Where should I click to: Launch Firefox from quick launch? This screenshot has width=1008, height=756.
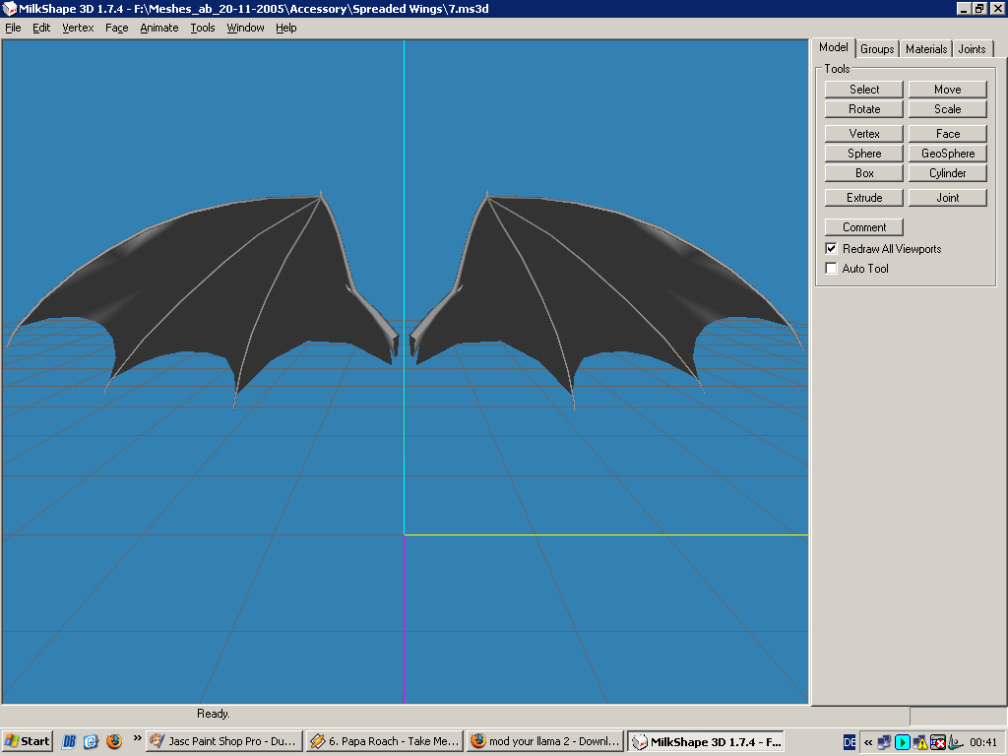point(114,741)
